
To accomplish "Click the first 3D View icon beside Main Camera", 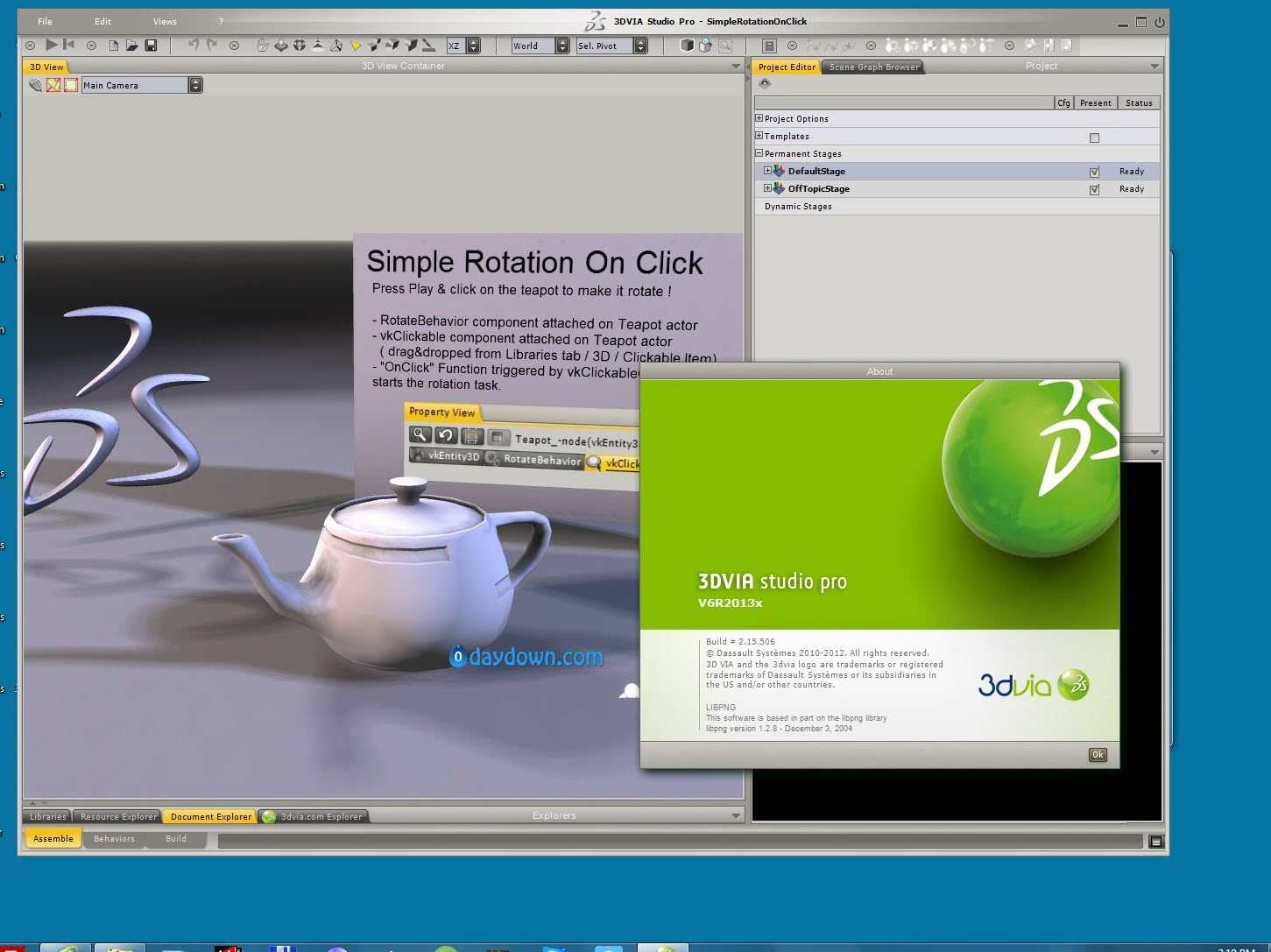I will click(35, 85).
